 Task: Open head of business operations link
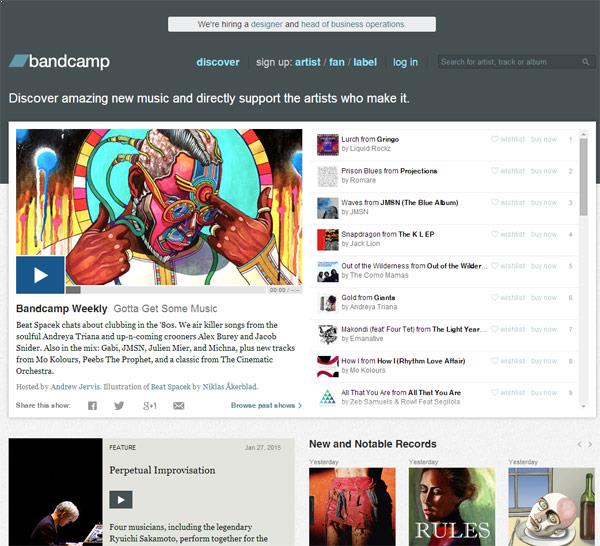pyautogui.click(x=353, y=24)
